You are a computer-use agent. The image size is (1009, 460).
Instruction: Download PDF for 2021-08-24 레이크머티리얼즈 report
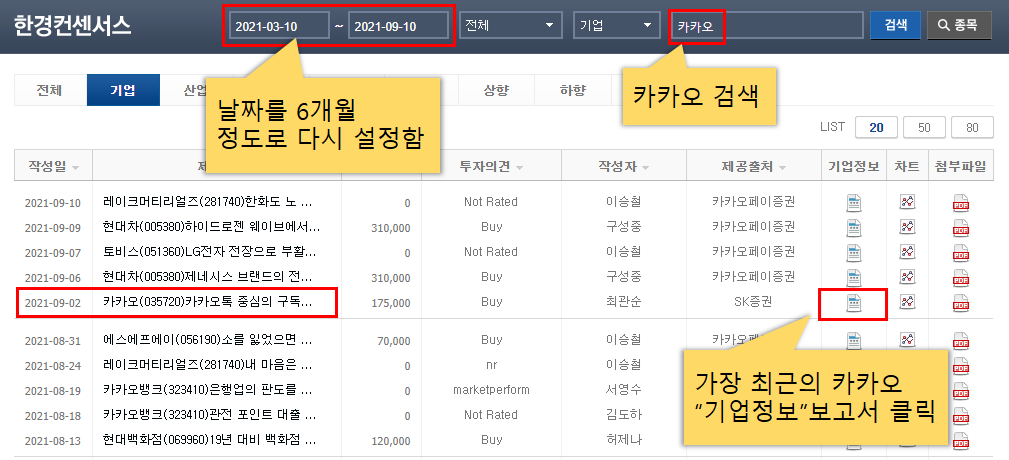coord(961,365)
